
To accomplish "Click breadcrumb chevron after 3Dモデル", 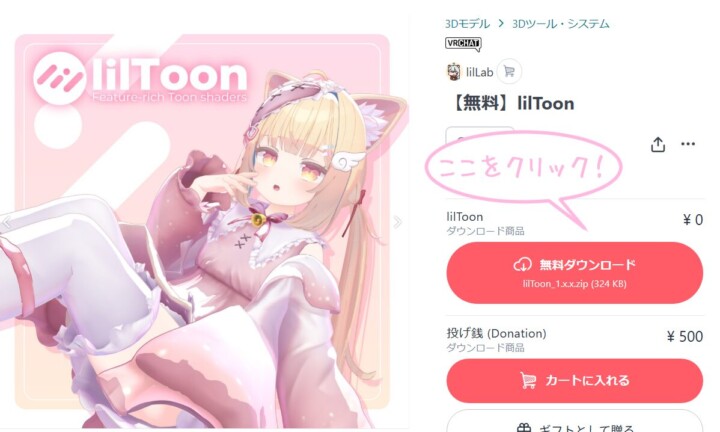I will 501,23.
